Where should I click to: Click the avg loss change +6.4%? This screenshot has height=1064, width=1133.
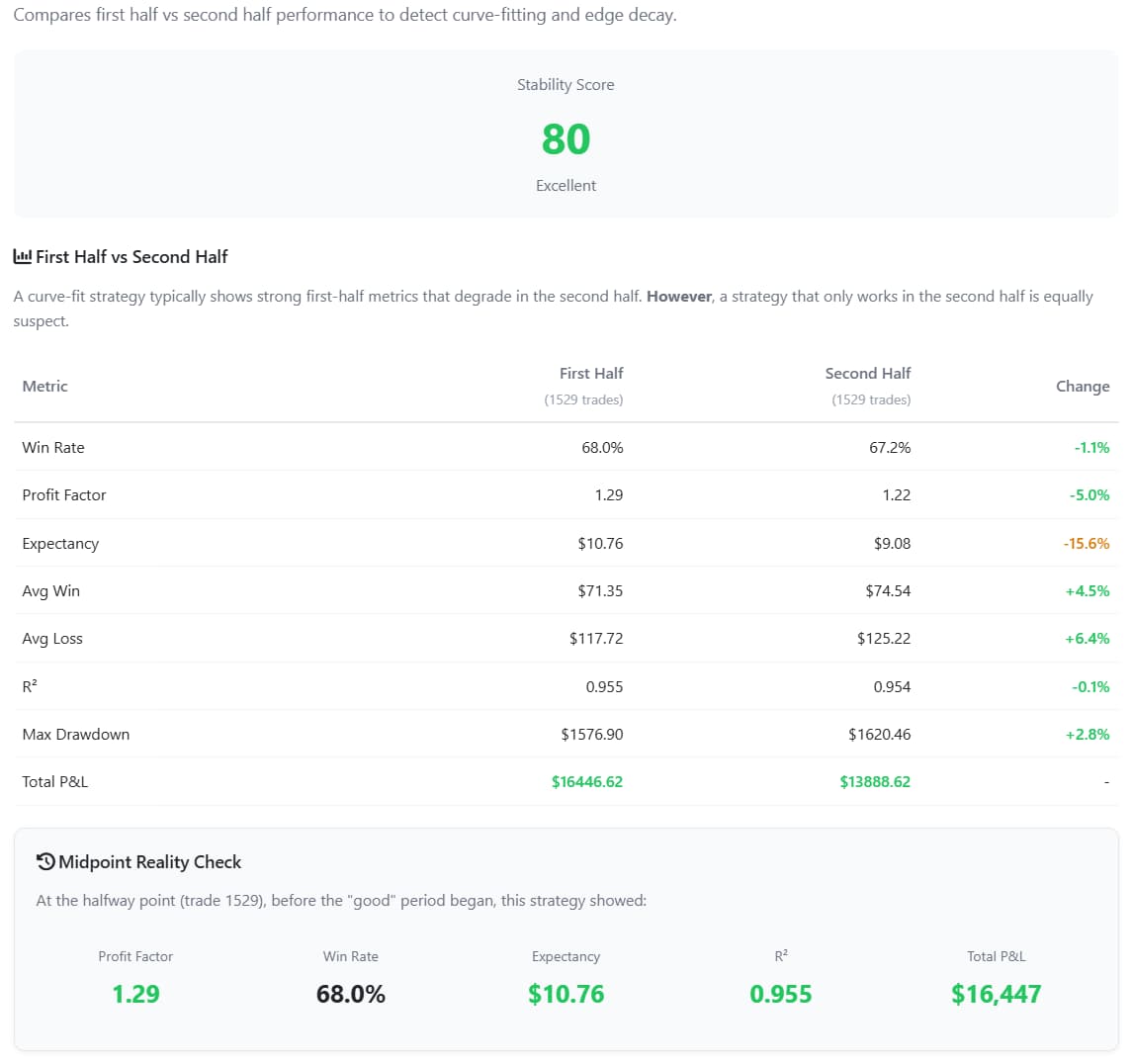point(1088,638)
